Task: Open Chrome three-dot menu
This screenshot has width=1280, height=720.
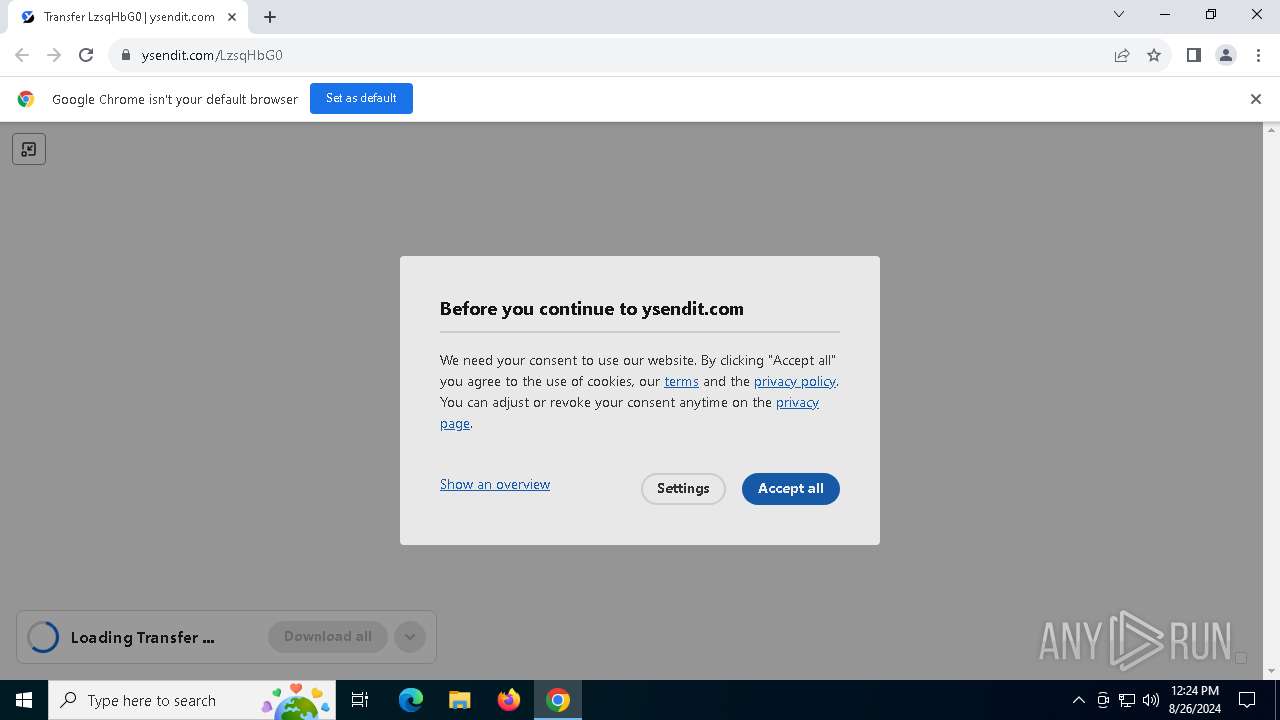Action: tap(1257, 55)
